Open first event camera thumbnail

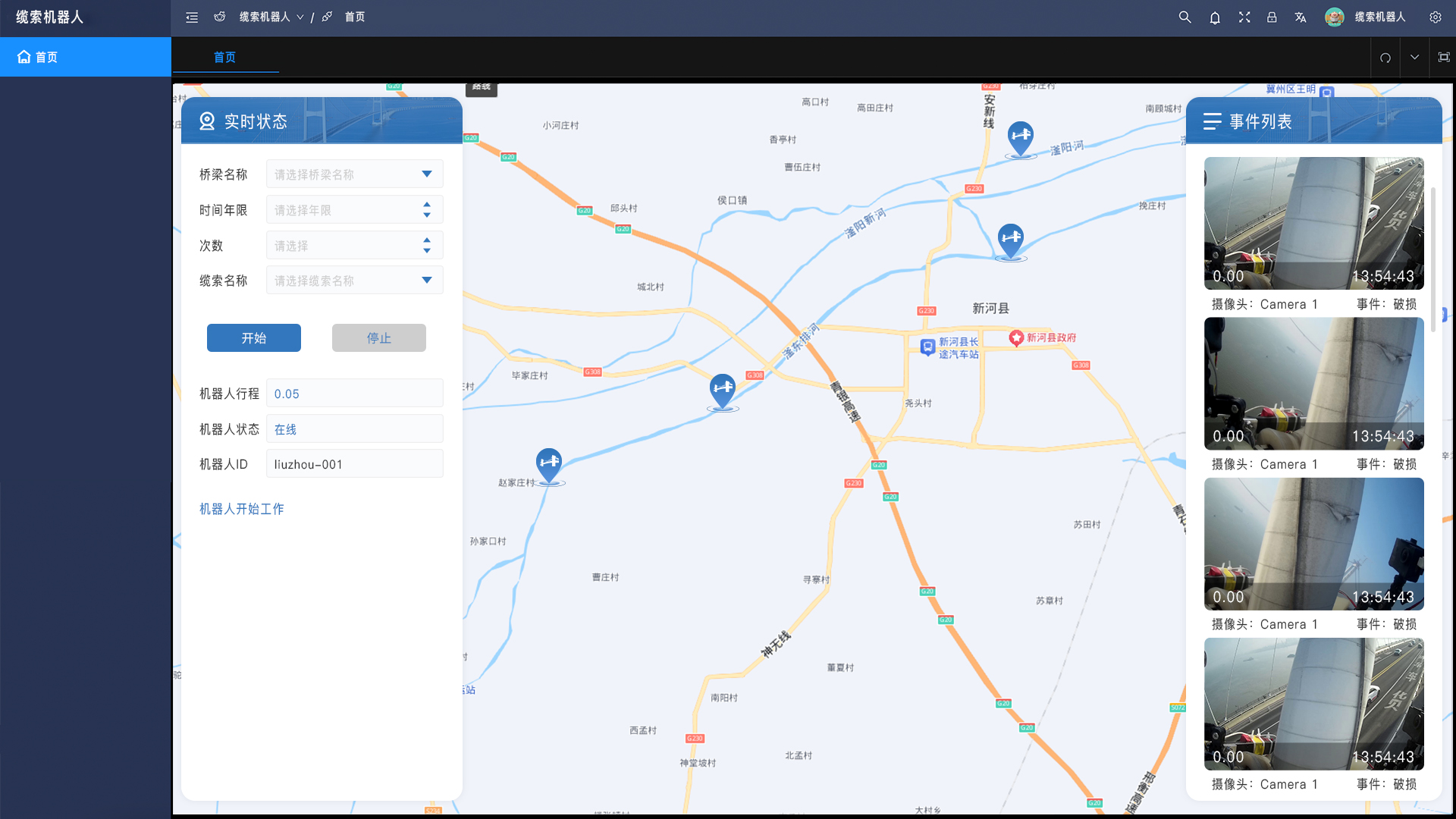click(1313, 223)
